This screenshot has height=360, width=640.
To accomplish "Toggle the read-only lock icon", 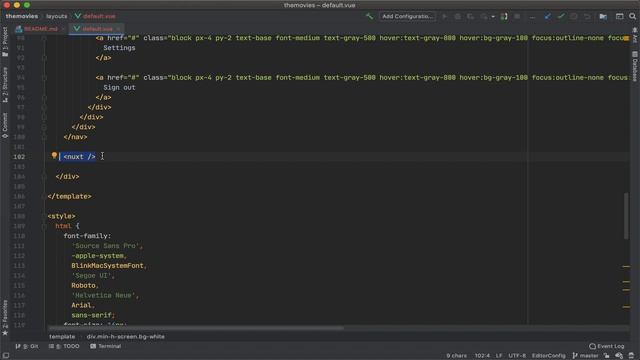I will pyautogui.click(x=607, y=356).
